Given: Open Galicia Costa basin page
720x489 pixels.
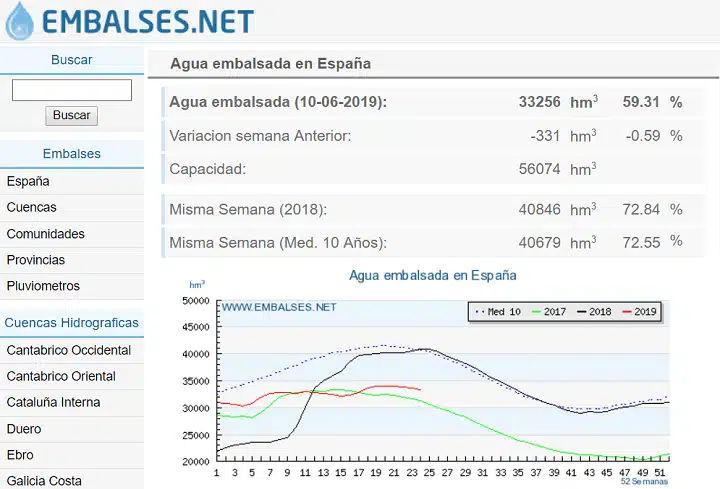Looking at the screenshot, I should pos(44,480).
